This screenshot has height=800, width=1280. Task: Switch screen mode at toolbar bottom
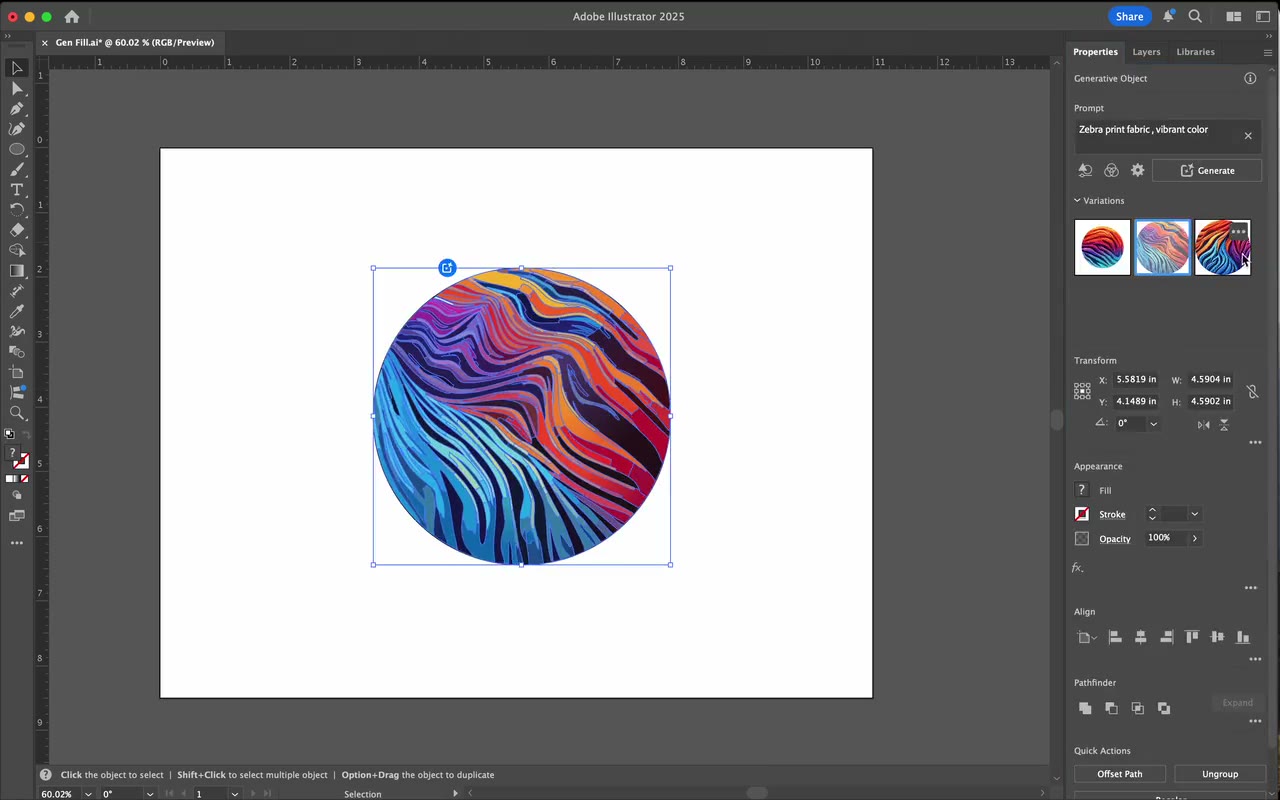[17, 516]
